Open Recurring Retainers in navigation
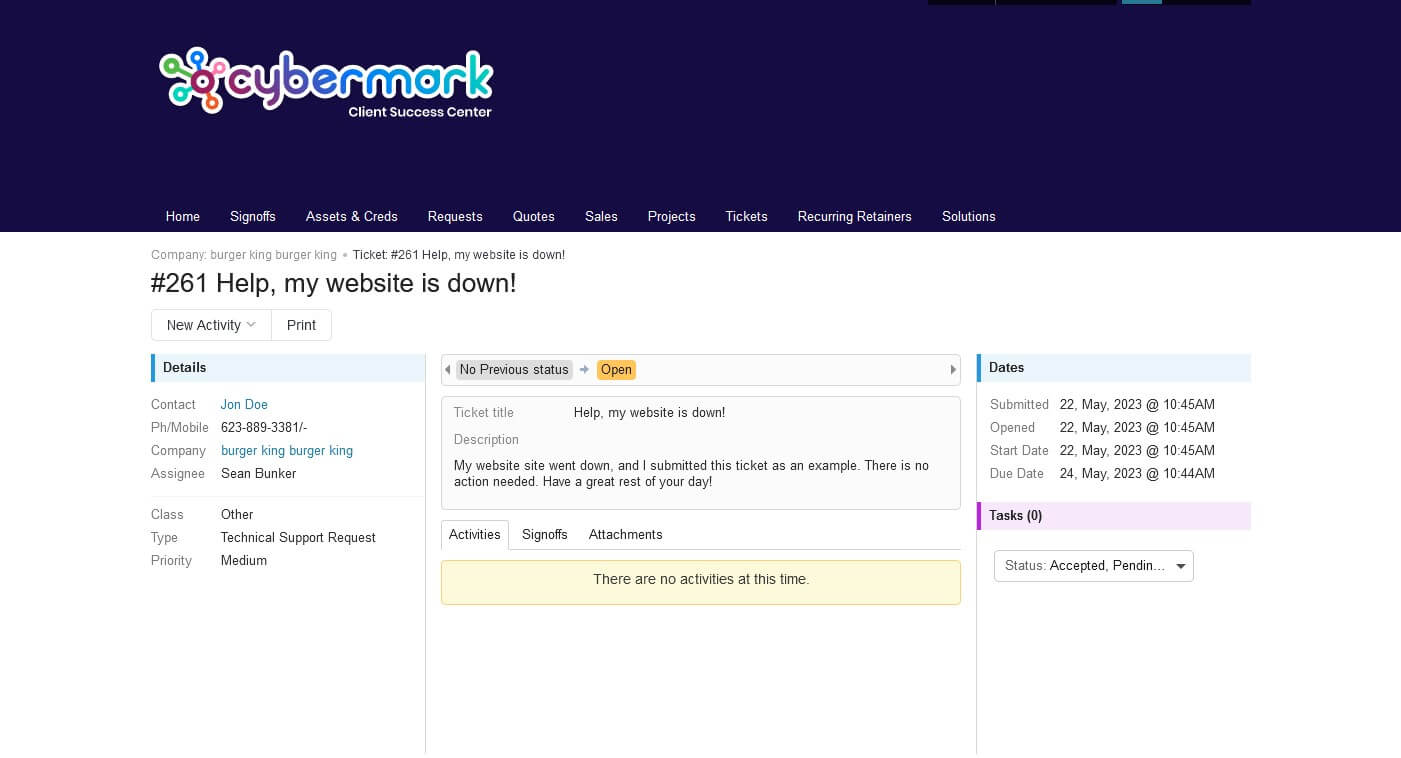 coord(854,217)
